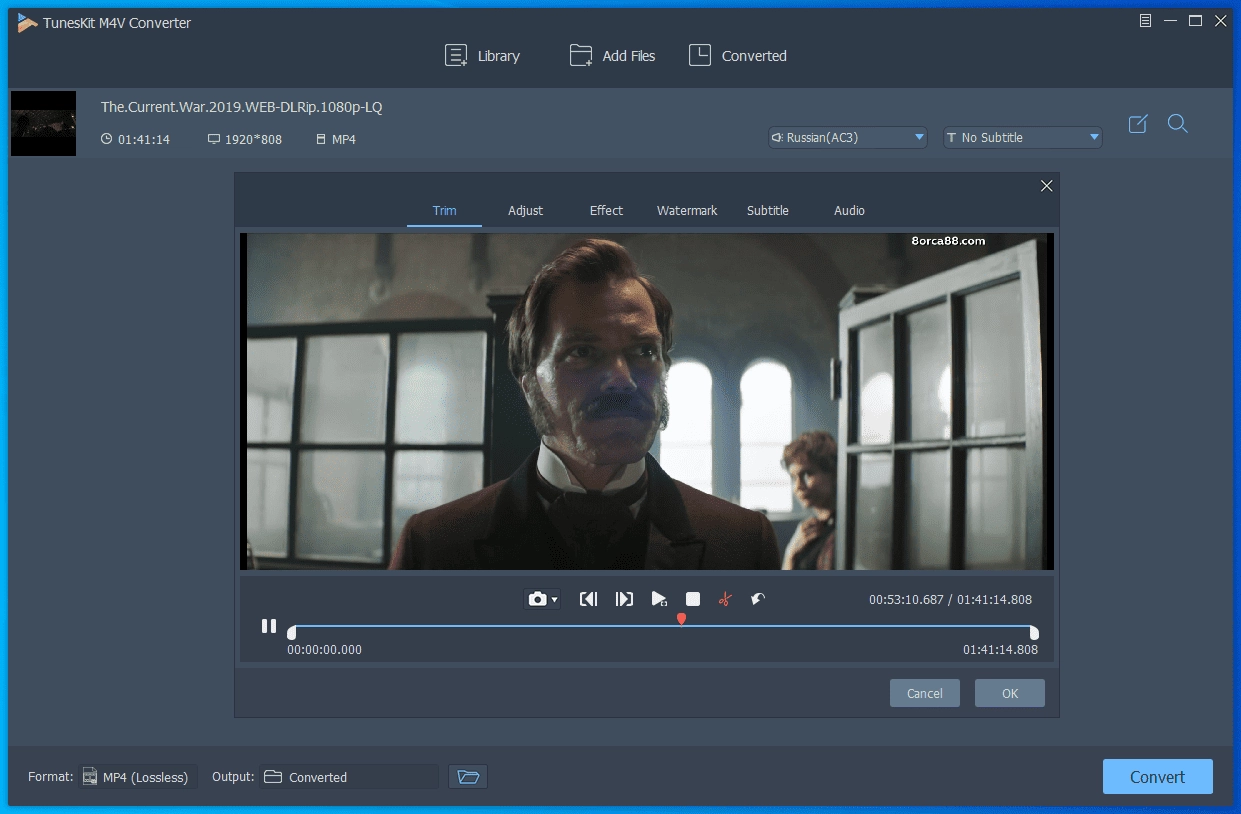The image size is (1241, 814).
Task: Set trim end with right bracket icon
Action: (624, 599)
